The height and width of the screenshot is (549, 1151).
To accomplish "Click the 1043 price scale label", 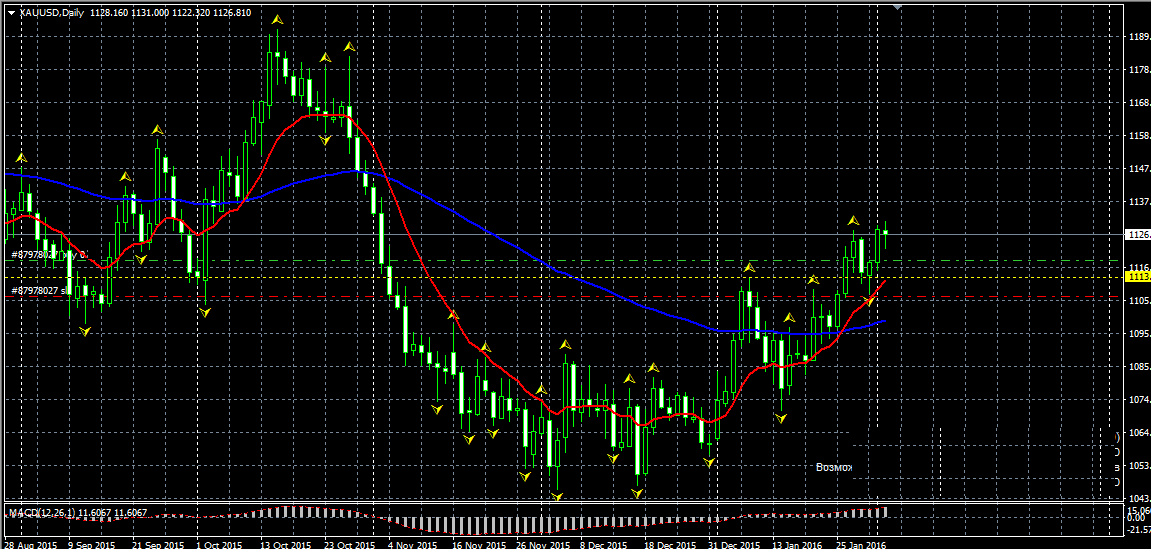I will 1139,499.
